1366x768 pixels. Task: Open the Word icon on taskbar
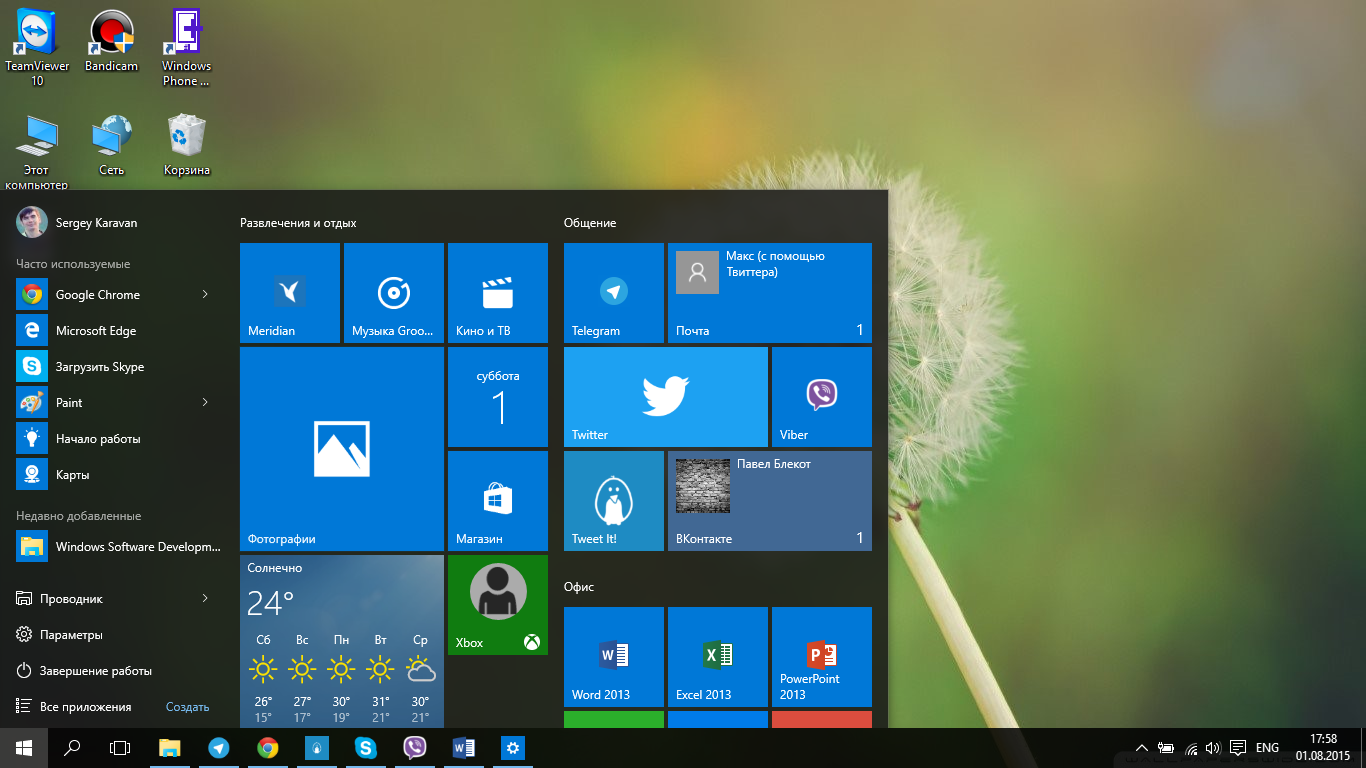(x=464, y=747)
